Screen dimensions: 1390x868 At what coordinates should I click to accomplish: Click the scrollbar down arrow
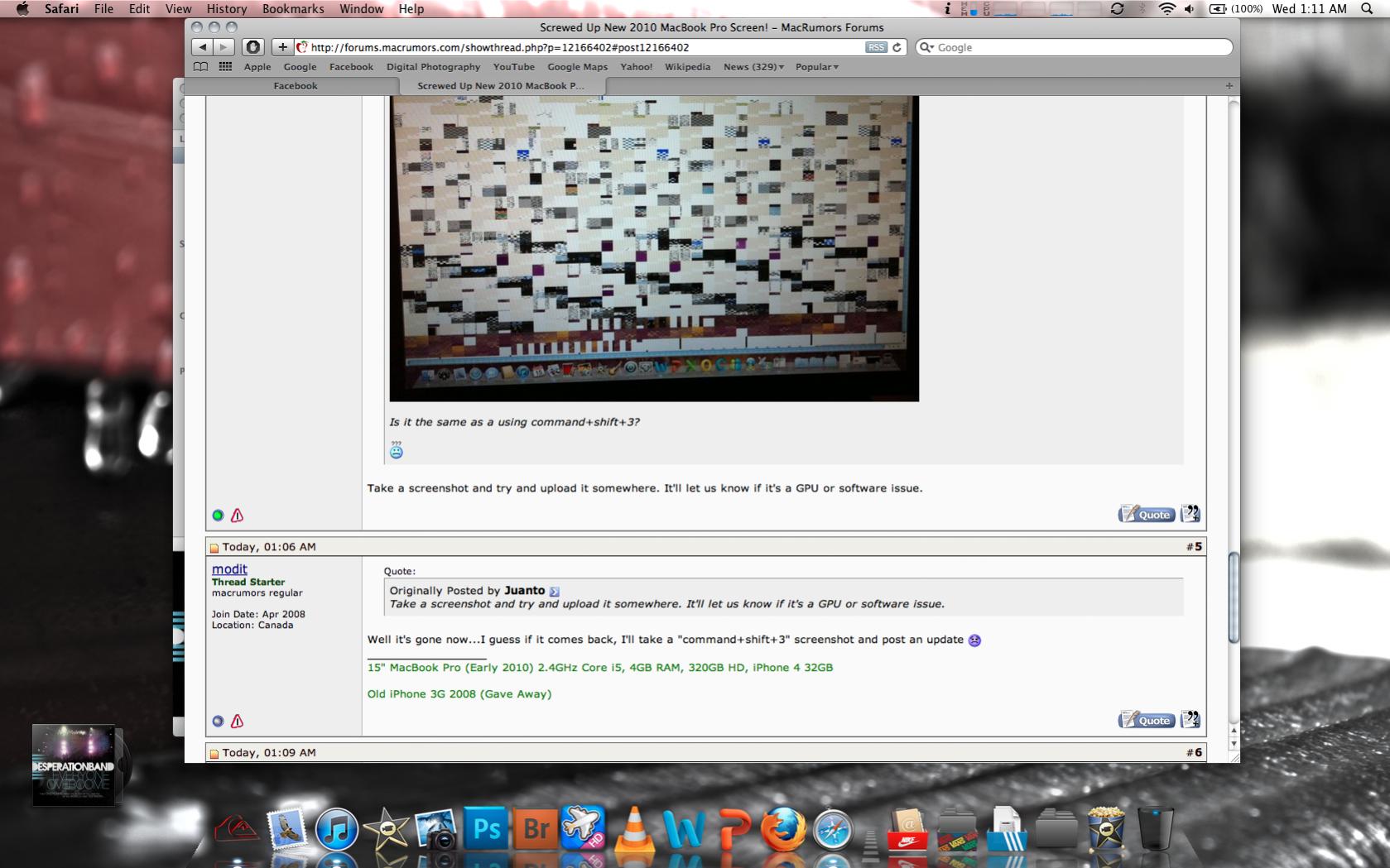(x=1234, y=744)
